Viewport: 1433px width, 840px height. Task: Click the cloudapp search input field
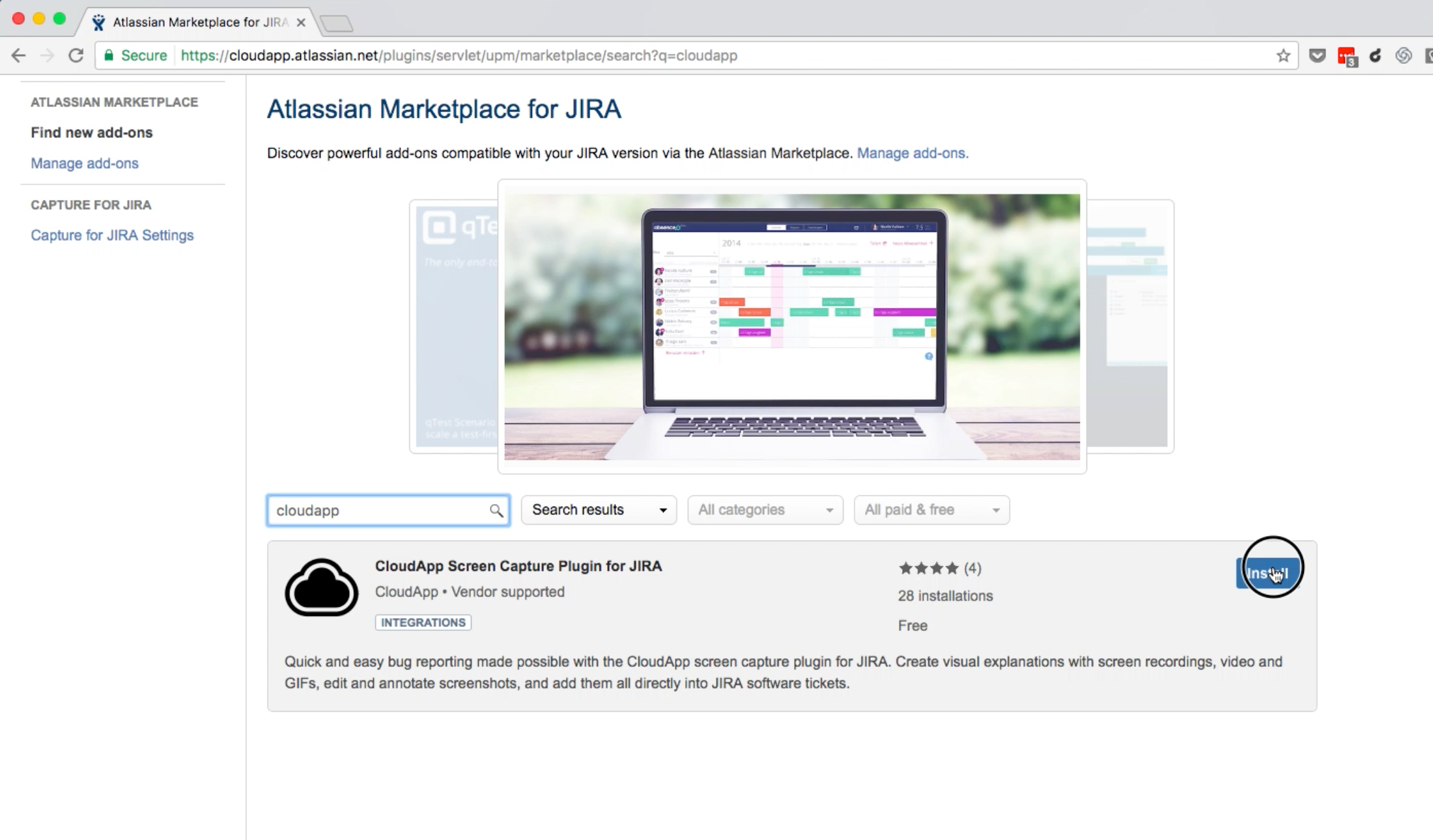[x=378, y=511]
